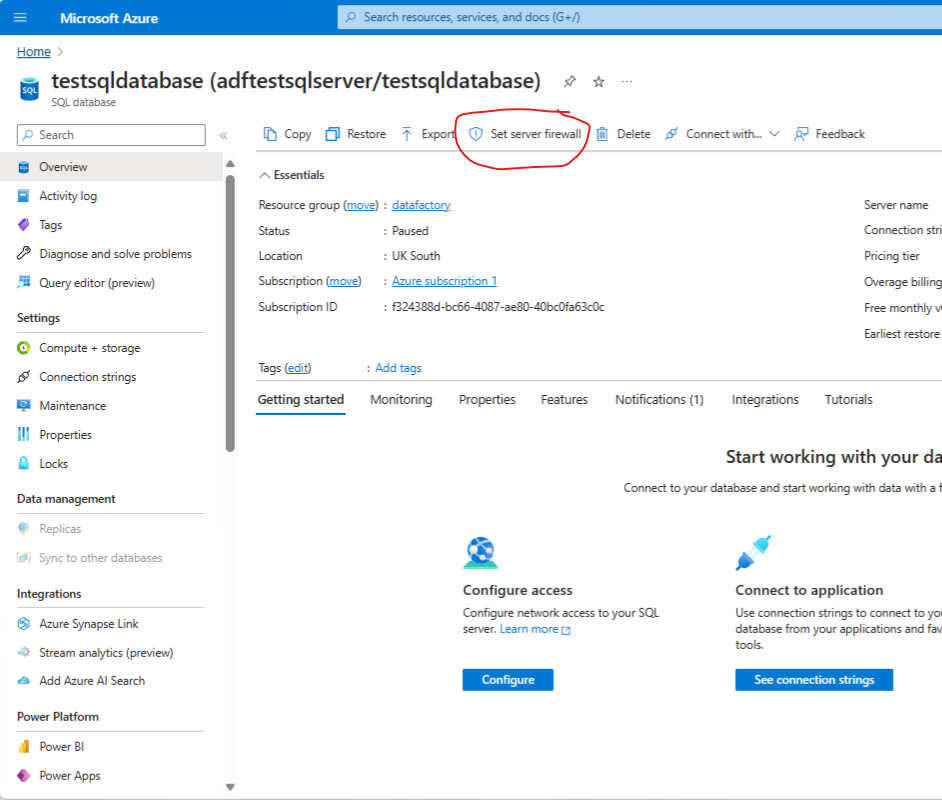Click the Locks padlock icon
Viewport: 942px width, 800px height.
[x=23, y=463]
